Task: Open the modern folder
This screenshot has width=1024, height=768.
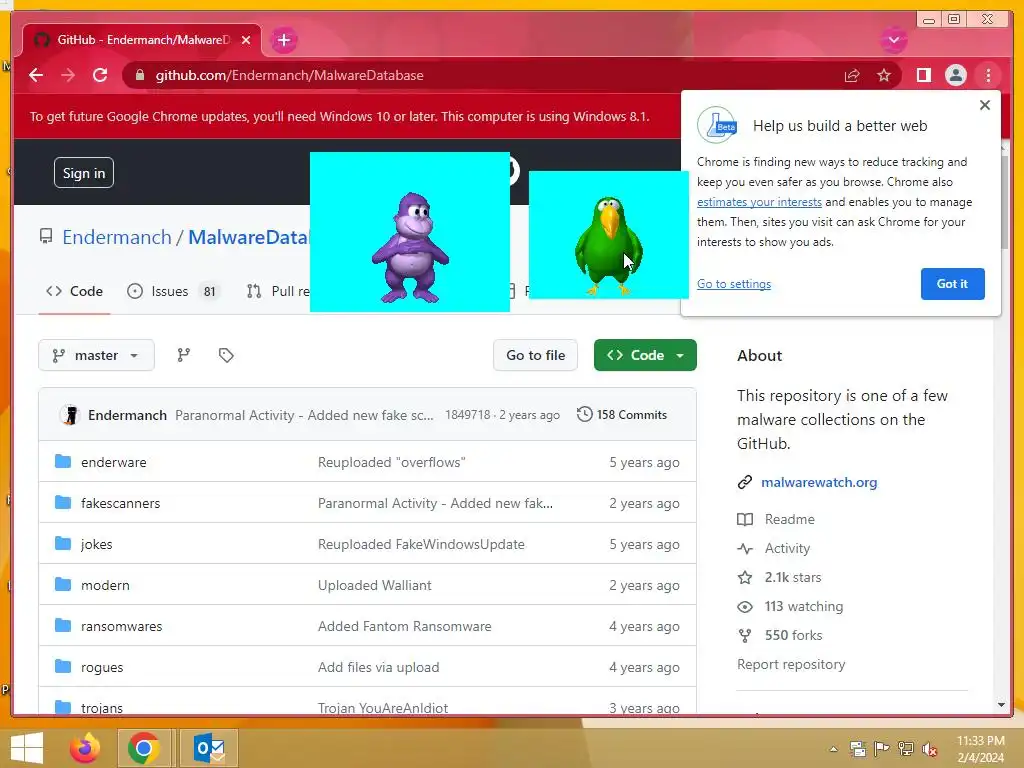Action: [x=105, y=586]
